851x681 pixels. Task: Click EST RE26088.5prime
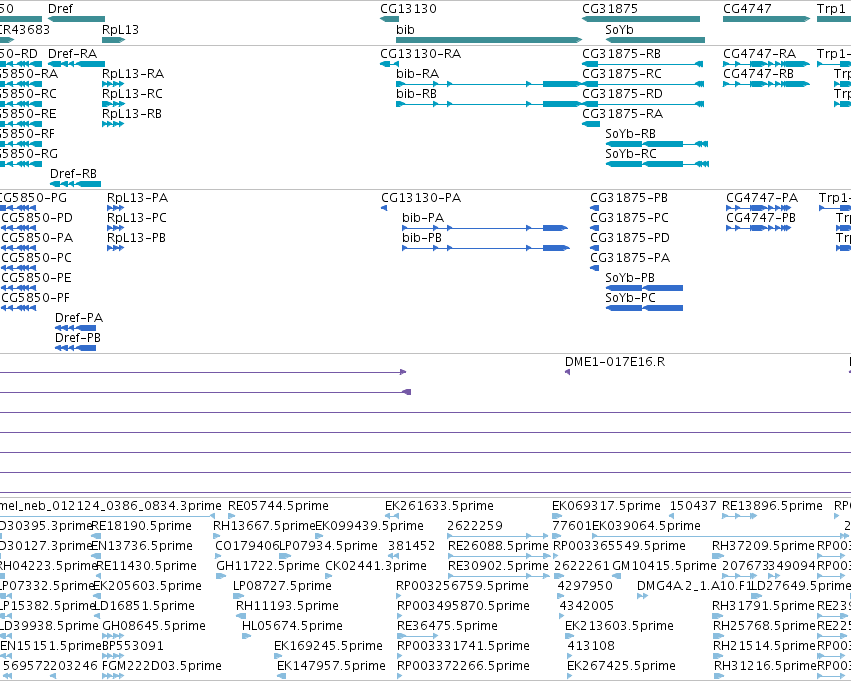pyautogui.click(x=497, y=556)
